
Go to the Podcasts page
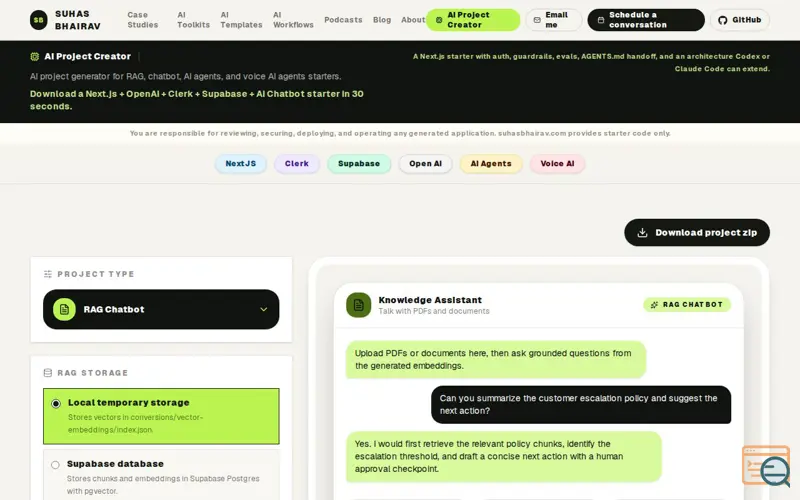[343, 20]
